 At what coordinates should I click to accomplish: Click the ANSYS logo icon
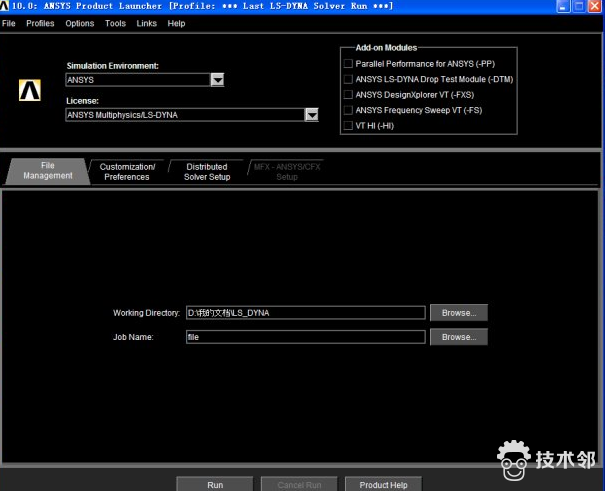pos(29,90)
